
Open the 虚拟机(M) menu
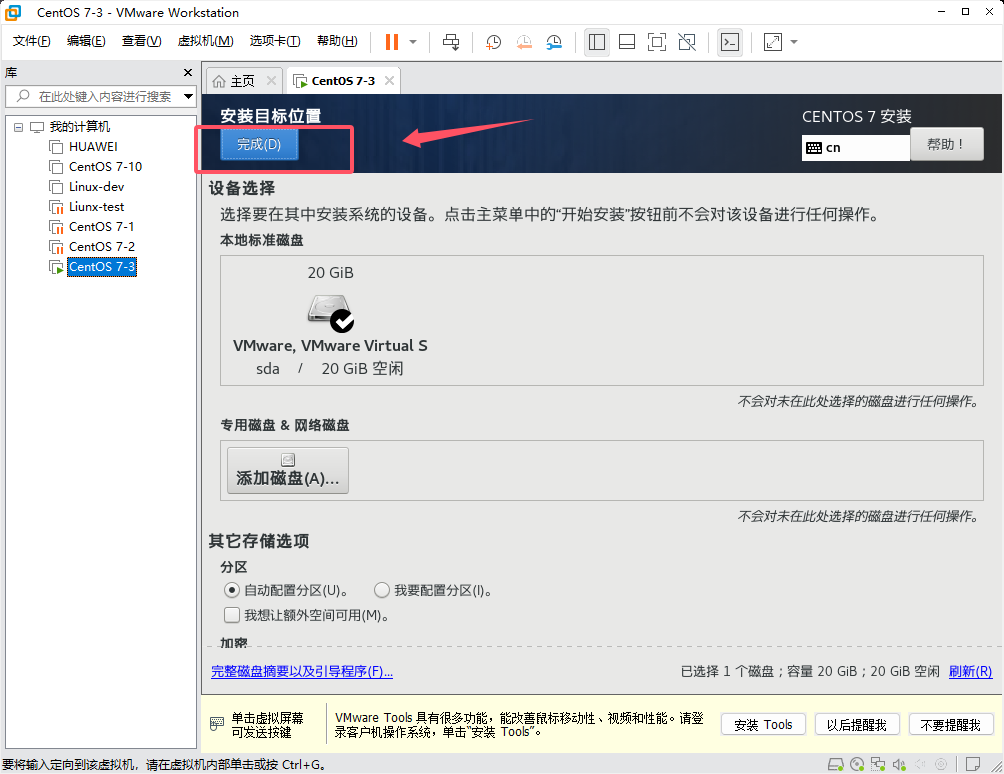coord(205,41)
